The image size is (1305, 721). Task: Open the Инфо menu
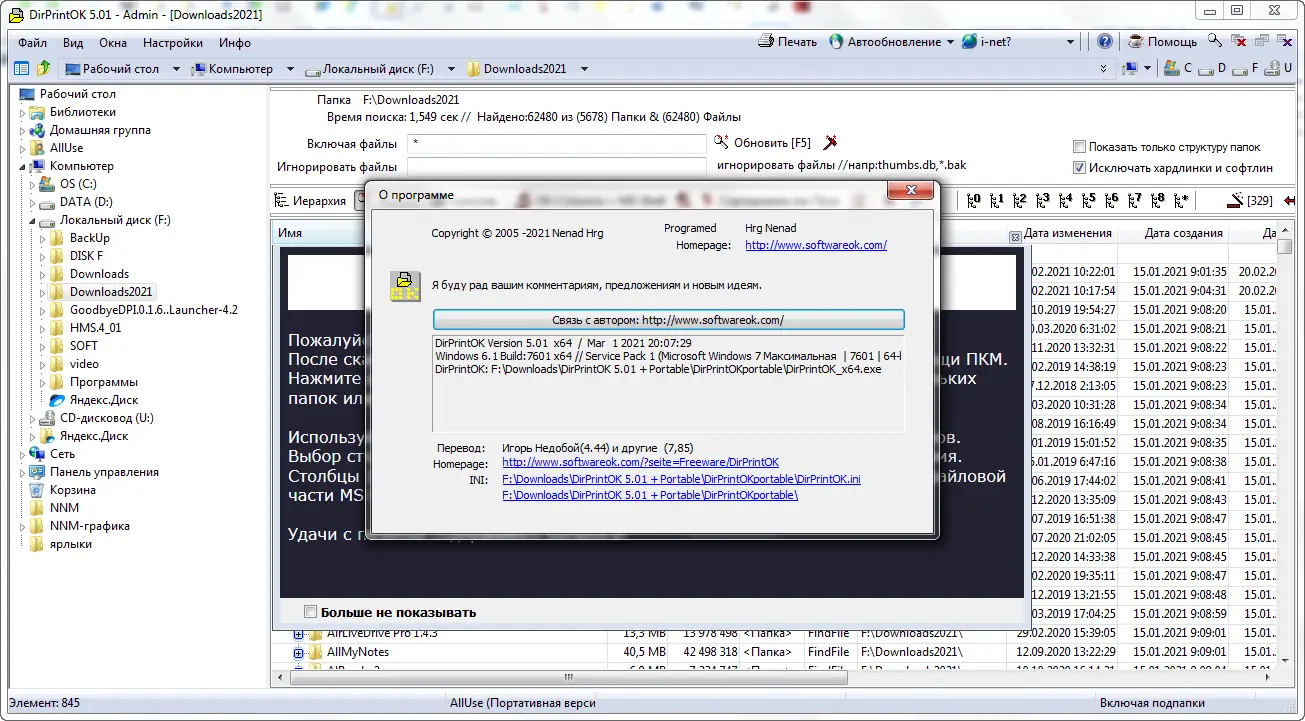click(235, 43)
